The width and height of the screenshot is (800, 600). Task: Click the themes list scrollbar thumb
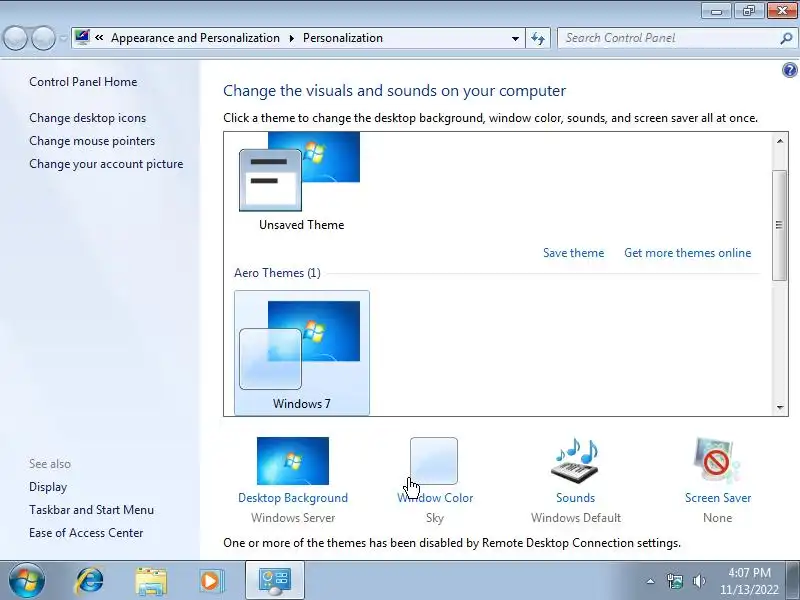point(779,225)
